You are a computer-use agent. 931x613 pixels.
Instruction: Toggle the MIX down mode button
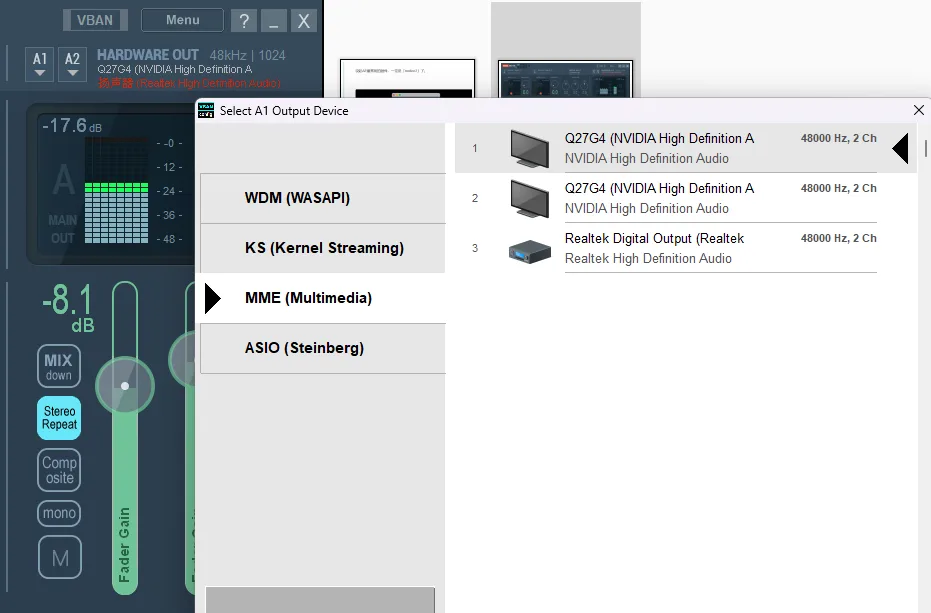pyautogui.click(x=59, y=366)
